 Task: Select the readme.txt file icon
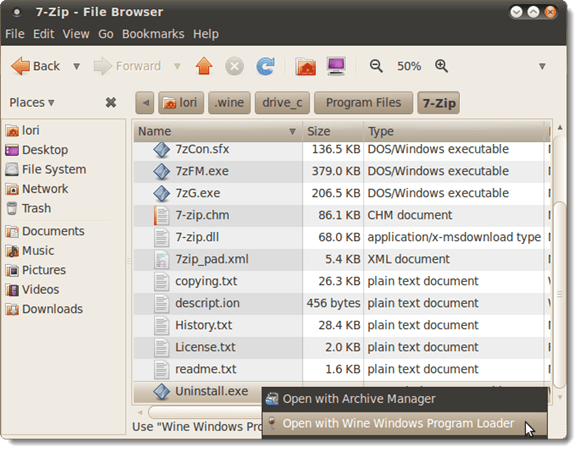[x=162, y=370]
